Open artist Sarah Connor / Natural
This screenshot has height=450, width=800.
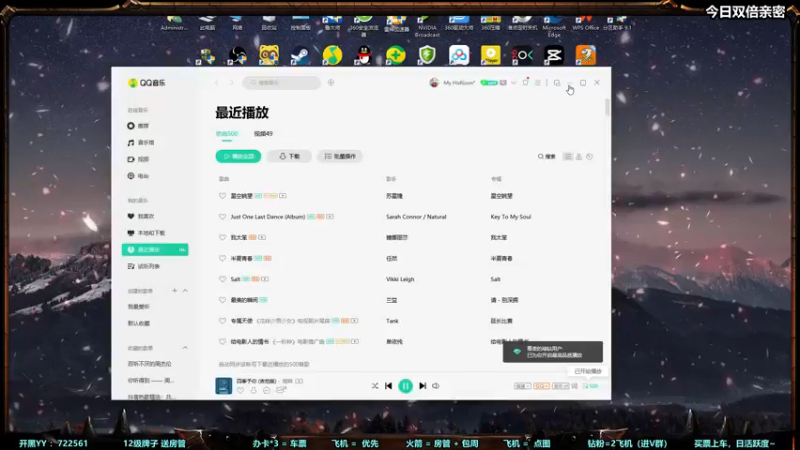[x=416, y=217]
